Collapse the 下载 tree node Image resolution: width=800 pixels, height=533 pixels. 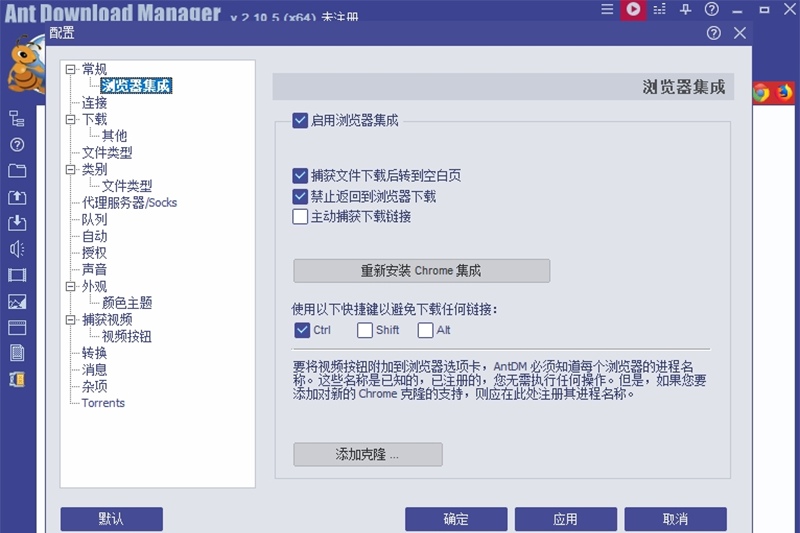point(70,119)
